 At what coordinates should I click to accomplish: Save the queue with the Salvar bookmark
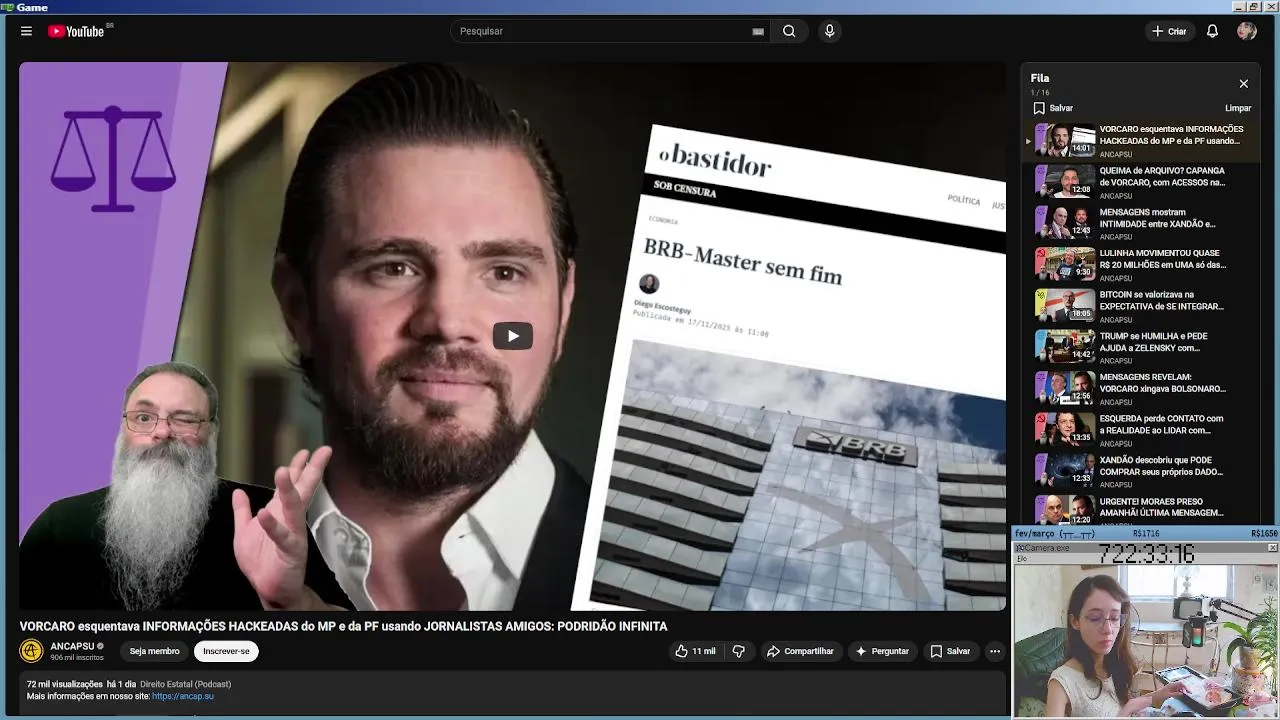1053,108
